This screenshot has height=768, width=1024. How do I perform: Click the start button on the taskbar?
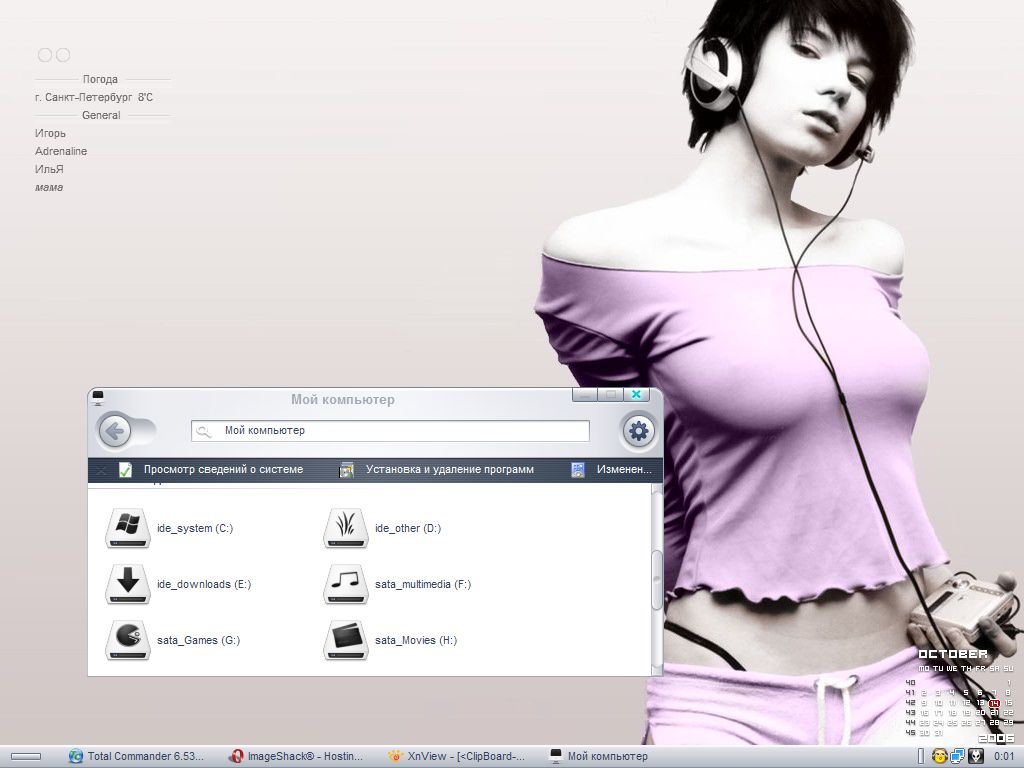[x=26, y=756]
